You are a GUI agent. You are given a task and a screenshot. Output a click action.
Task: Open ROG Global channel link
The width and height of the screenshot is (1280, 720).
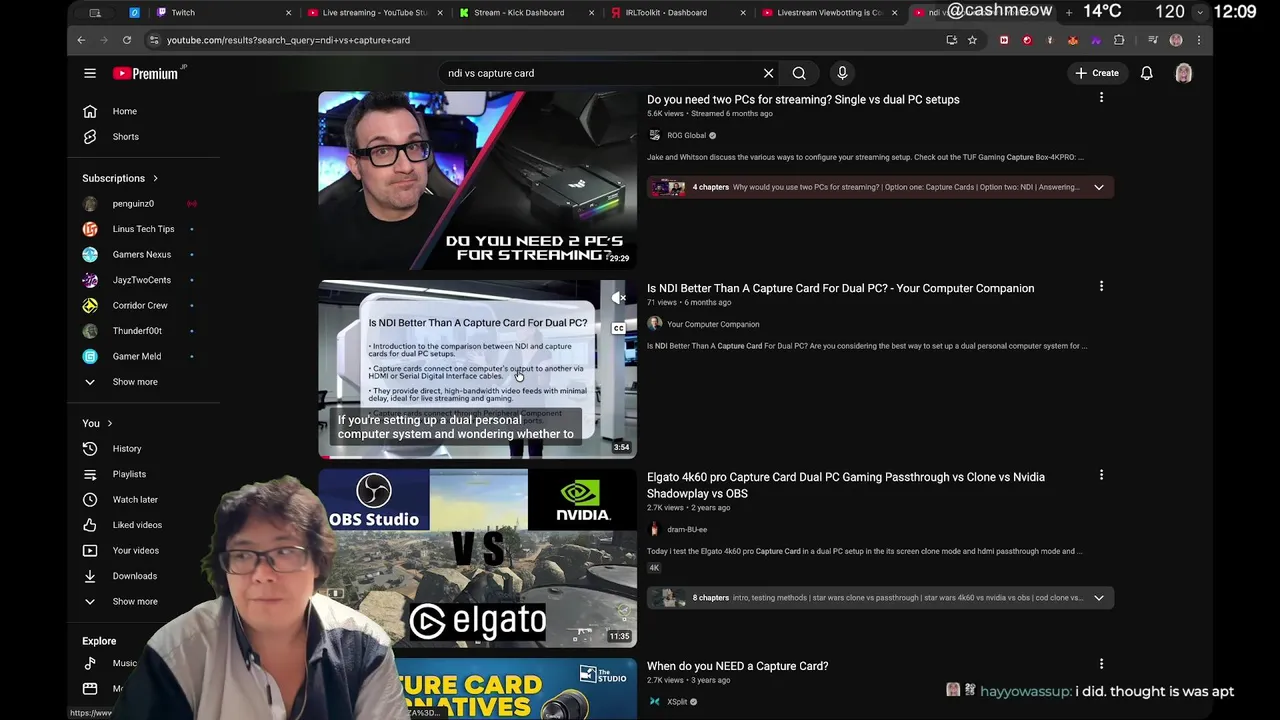(x=686, y=135)
